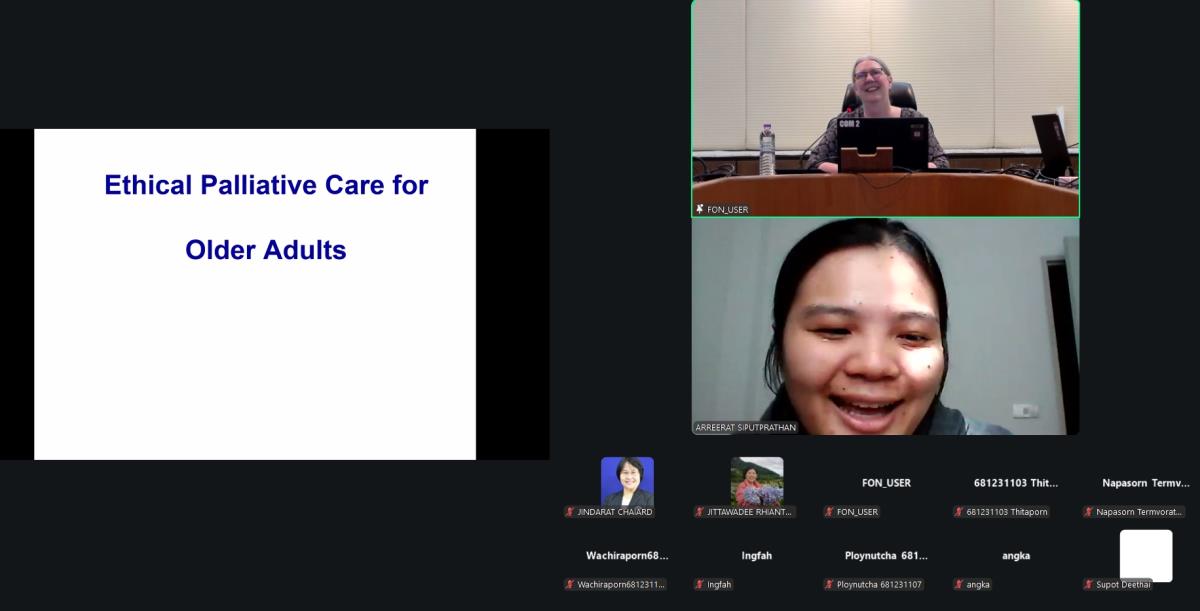The width and height of the screenshot is (1200, 611).
Task: Select the pinned FON_USER speaker video
Action: click(x=885, y=108)
